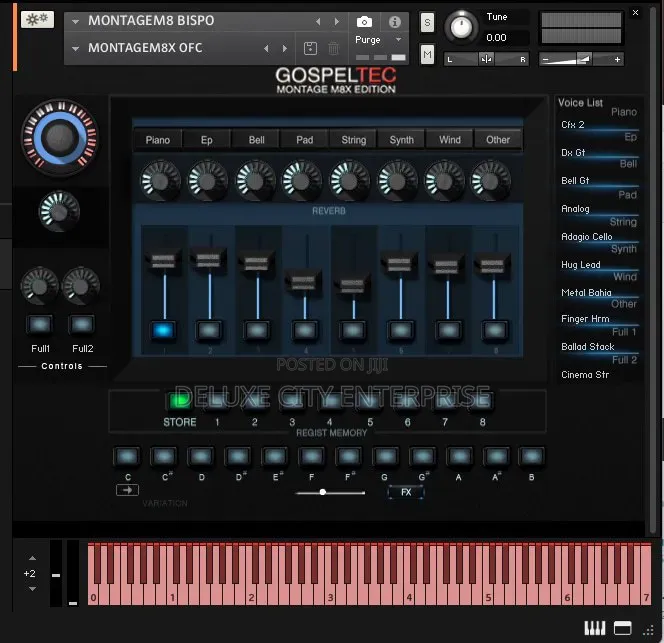This screenshot has width=664, height=643.
Task: Toggle the Full2 button
Action: click(82, 325)
